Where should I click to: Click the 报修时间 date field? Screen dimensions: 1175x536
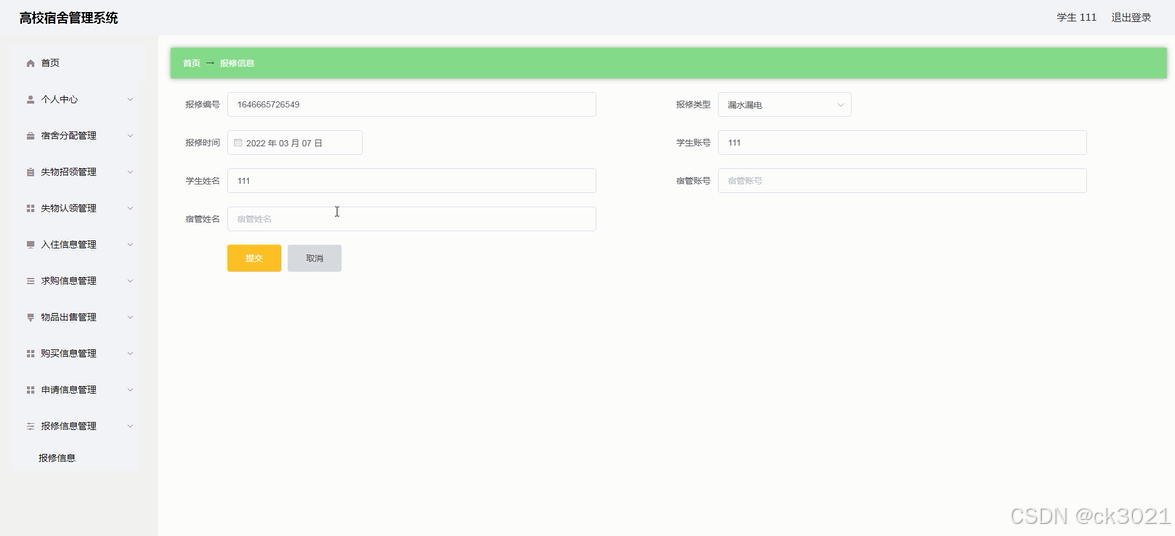[294, 142]
